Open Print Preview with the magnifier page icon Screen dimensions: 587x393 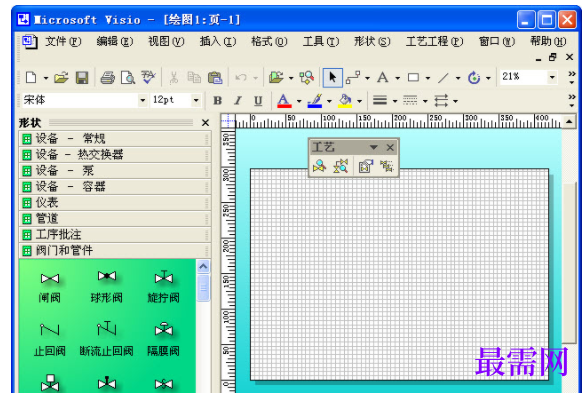pyautogui.click(x=128, y=78)
